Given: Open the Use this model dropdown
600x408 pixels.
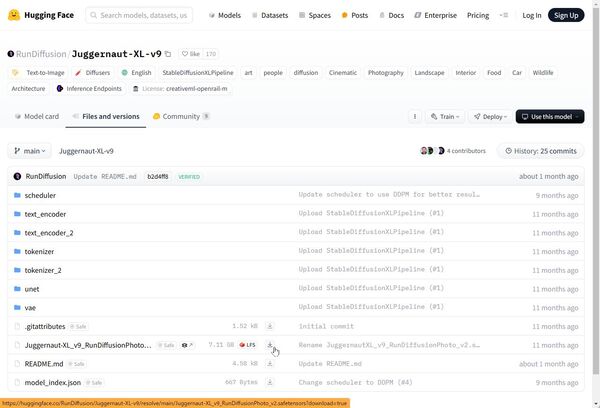Looking at the screenshot, I should click(550, 117).
